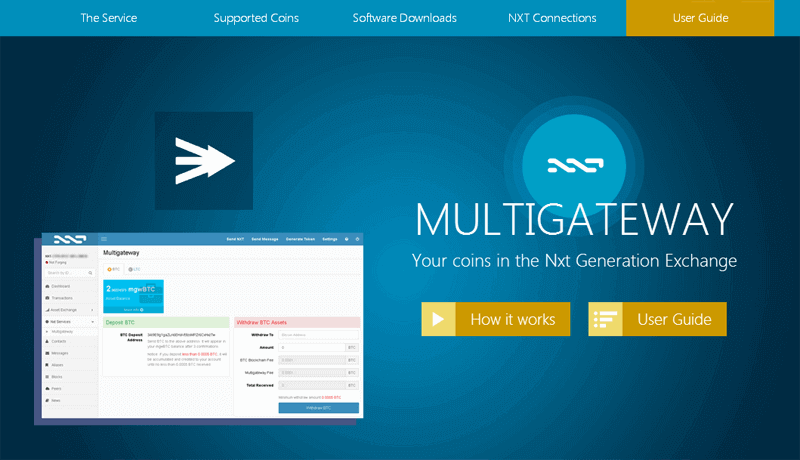Click NXT logo in the client screenshot header
This screenshot has width=800, height=460.
click(x=70, y=239)
